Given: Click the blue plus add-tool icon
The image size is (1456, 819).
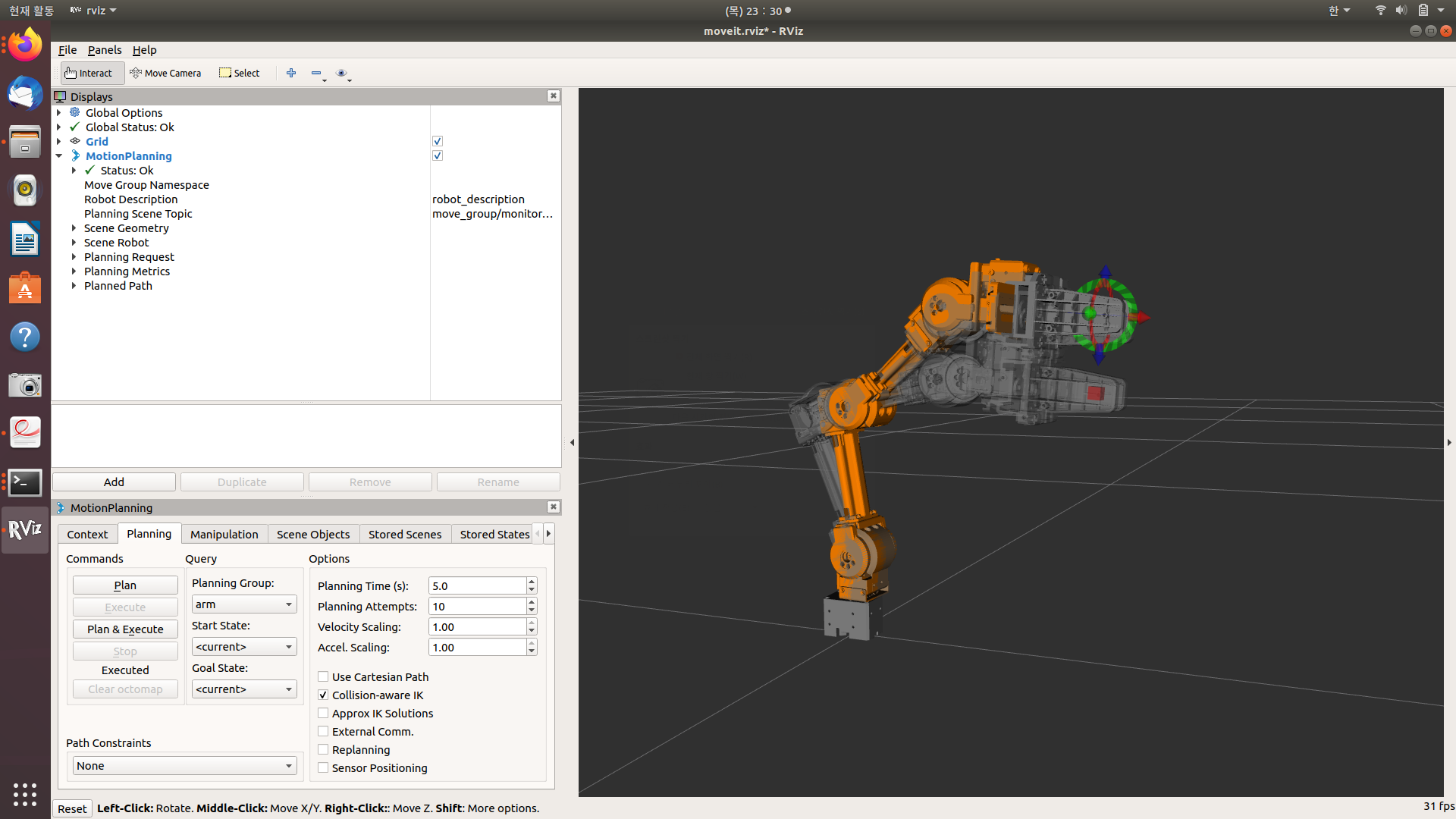Looking at the screenshot, I should click(291, 73).
